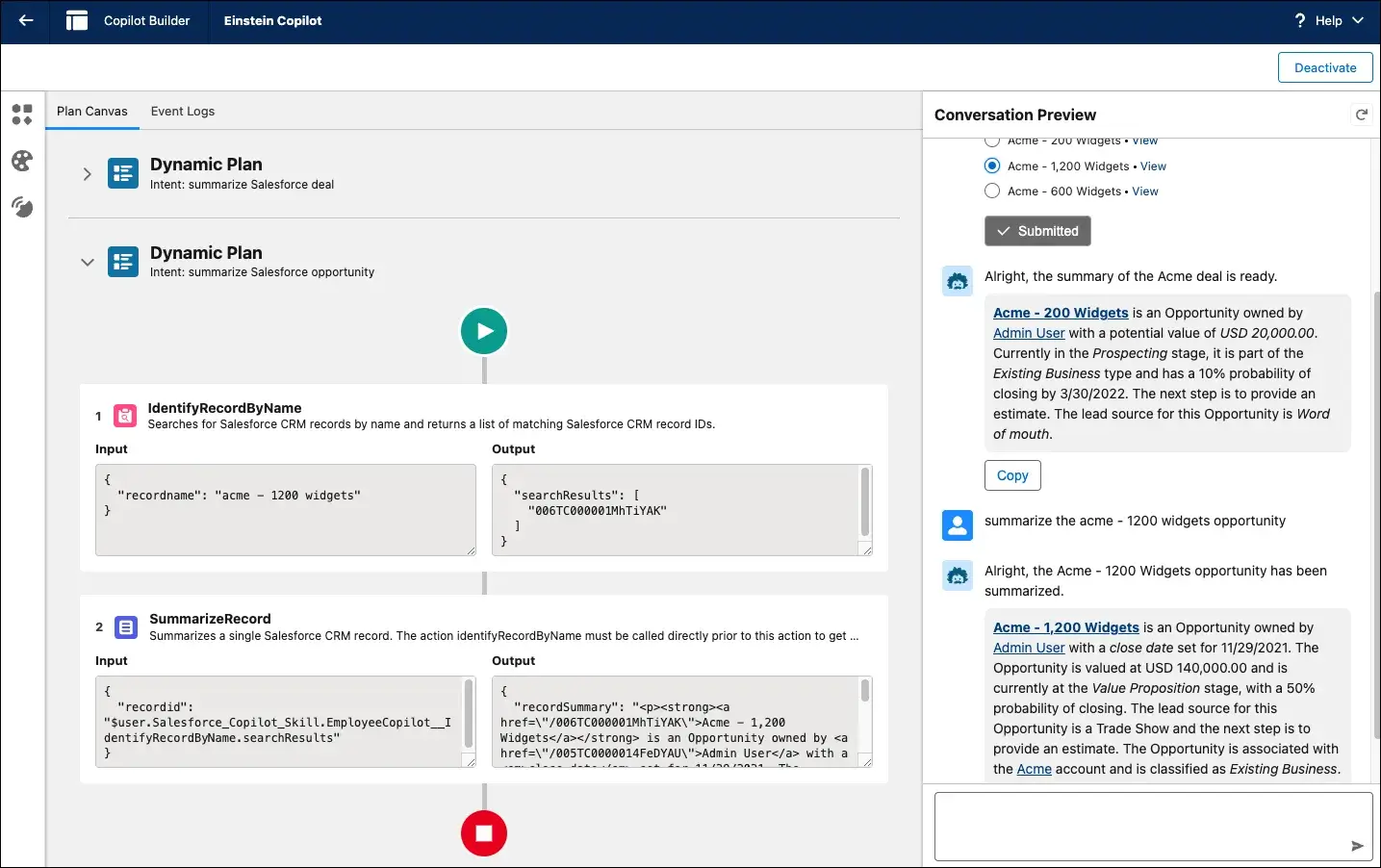Click the SummarizeRecord action icon

(x=126, y=627)
